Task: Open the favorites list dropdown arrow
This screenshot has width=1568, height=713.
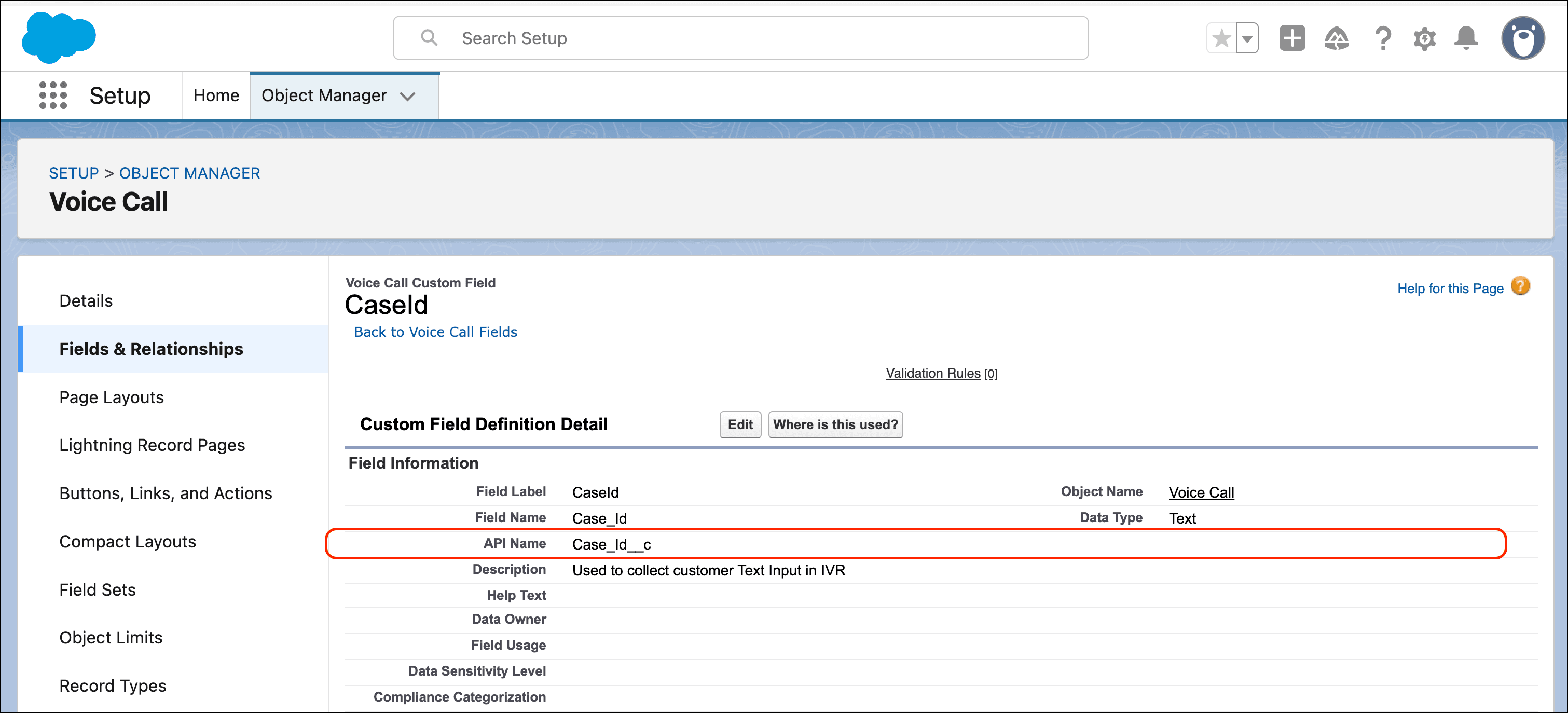Action: point(1247,38)
